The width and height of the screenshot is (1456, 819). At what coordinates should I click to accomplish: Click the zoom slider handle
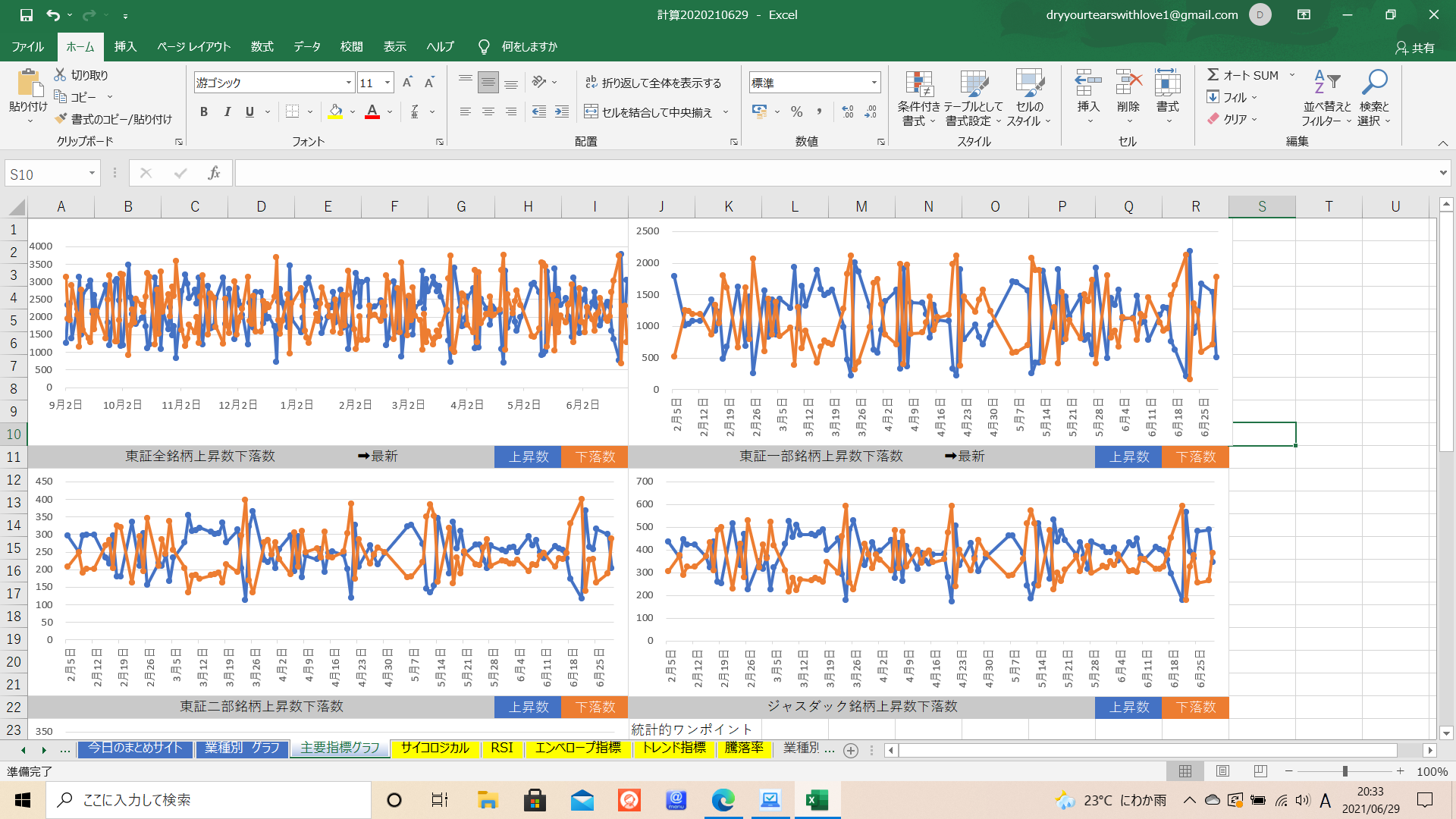pyautogui.click(x=1345, y=771)
